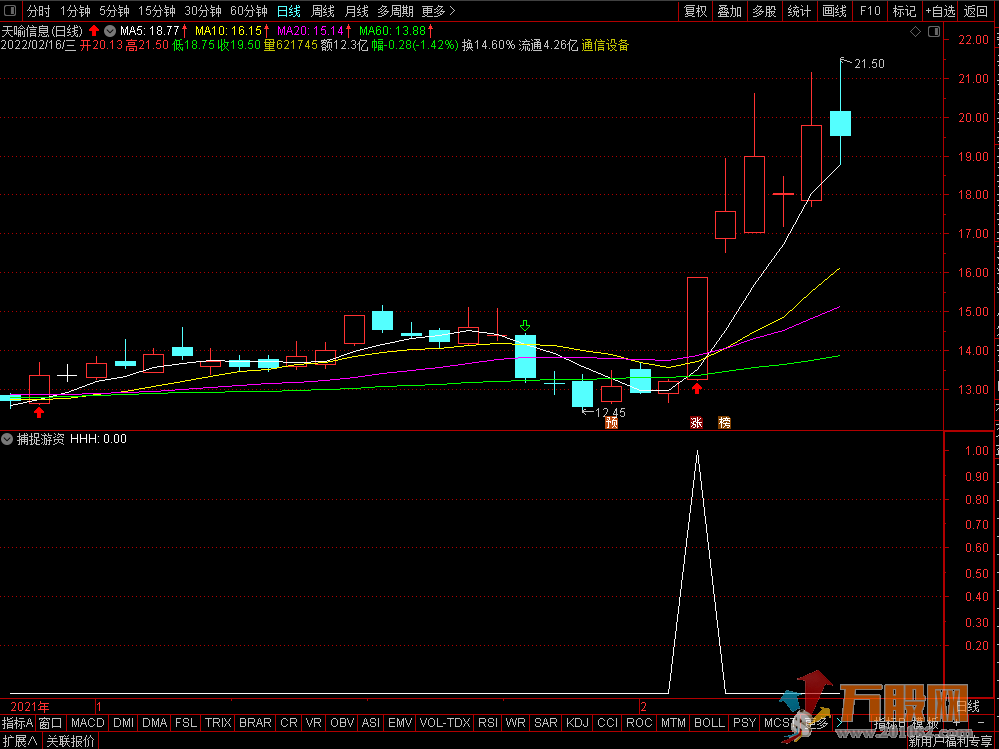The image size is (999, 749).
Task: Select the 日线 daily timeframe
Action: (x=289, y=11)
